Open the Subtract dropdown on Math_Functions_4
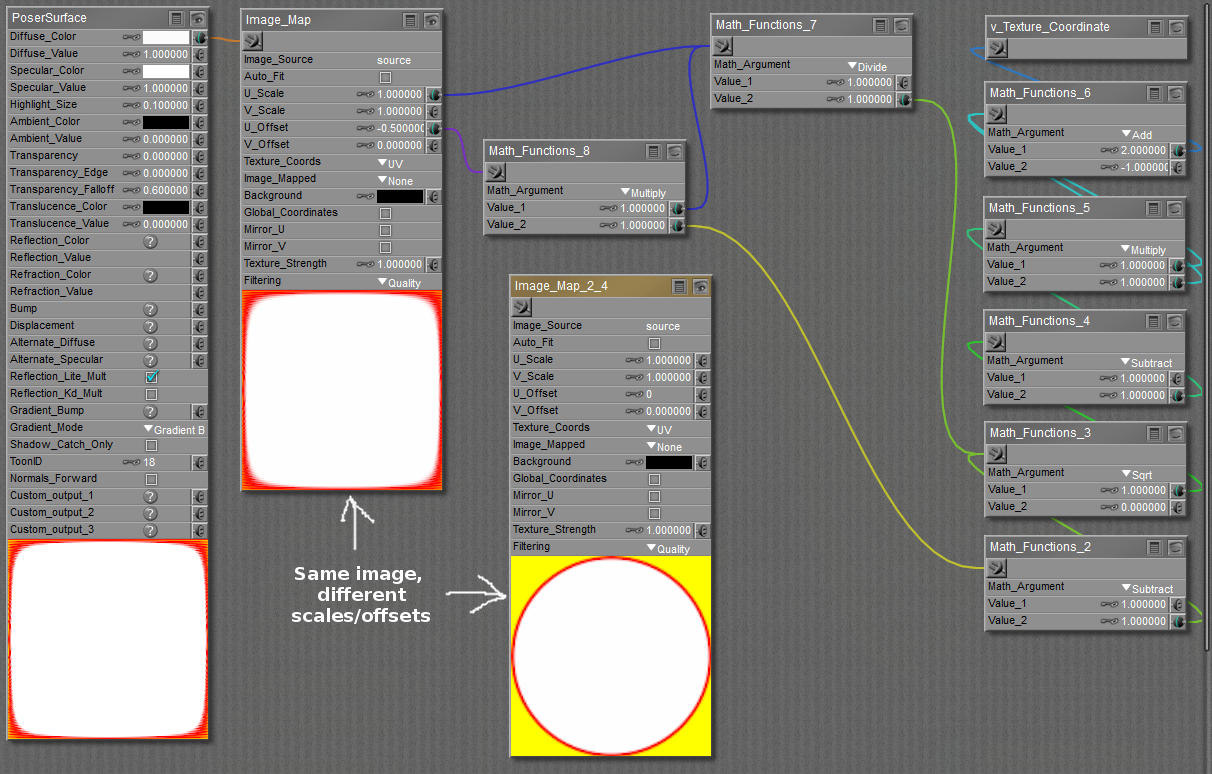 pyautogui.click(x=1146, y=362)
